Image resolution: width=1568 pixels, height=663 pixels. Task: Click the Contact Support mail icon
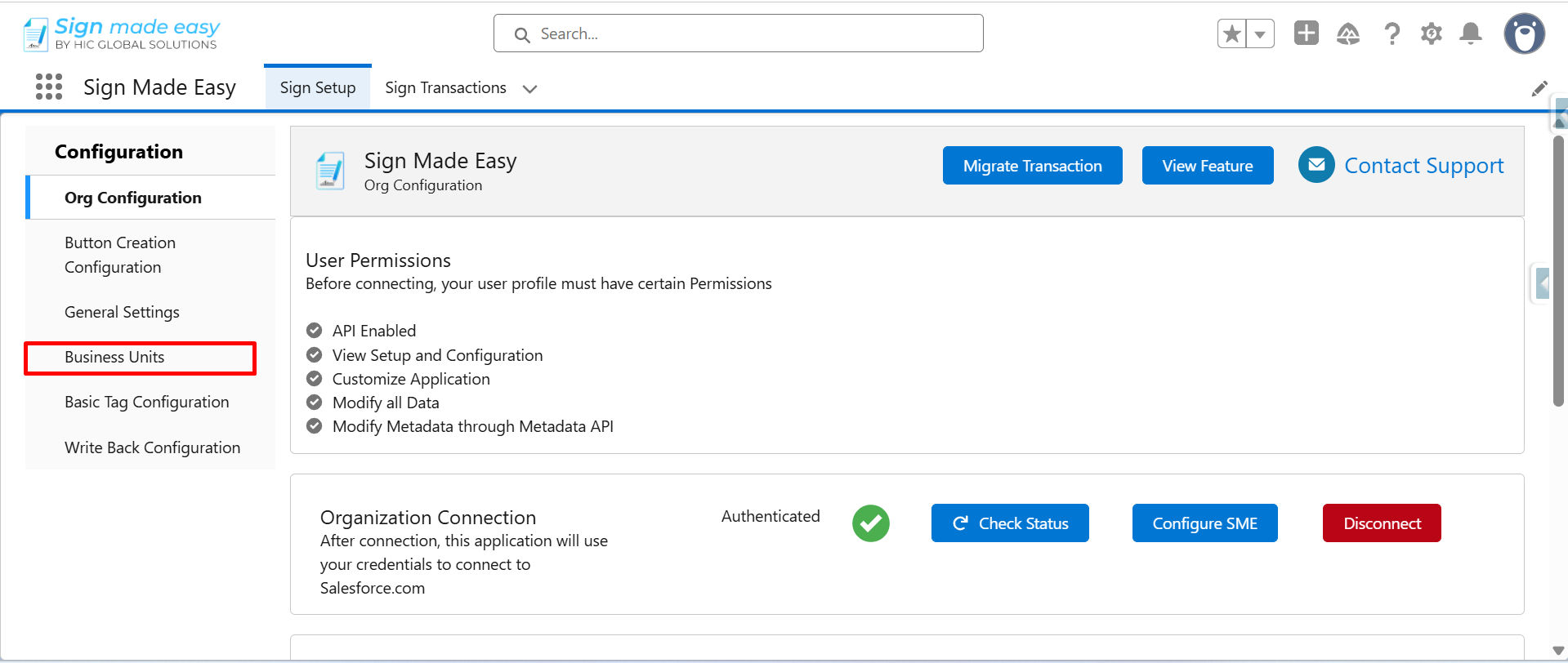click(1316, 165)
